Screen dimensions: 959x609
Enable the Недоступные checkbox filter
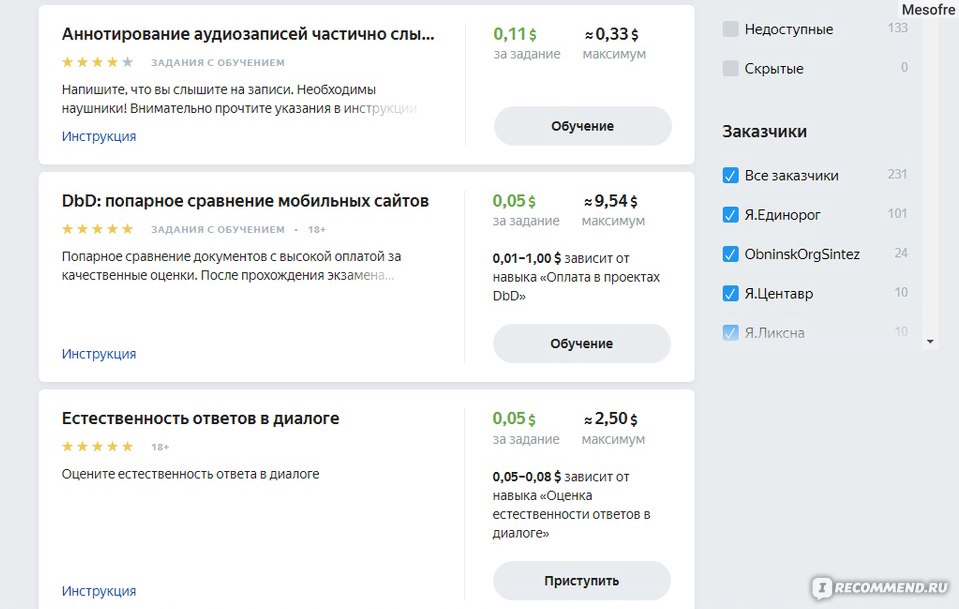click(x=730, y=29)
